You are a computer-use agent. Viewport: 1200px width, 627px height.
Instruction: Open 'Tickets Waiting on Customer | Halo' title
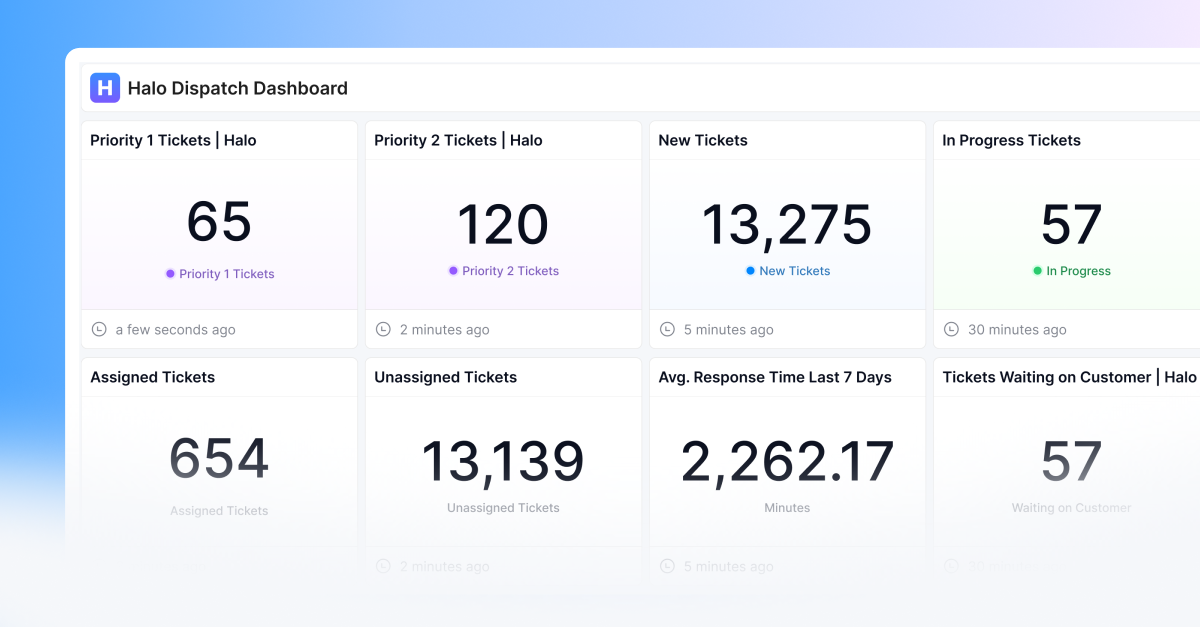click(1069, 377)
